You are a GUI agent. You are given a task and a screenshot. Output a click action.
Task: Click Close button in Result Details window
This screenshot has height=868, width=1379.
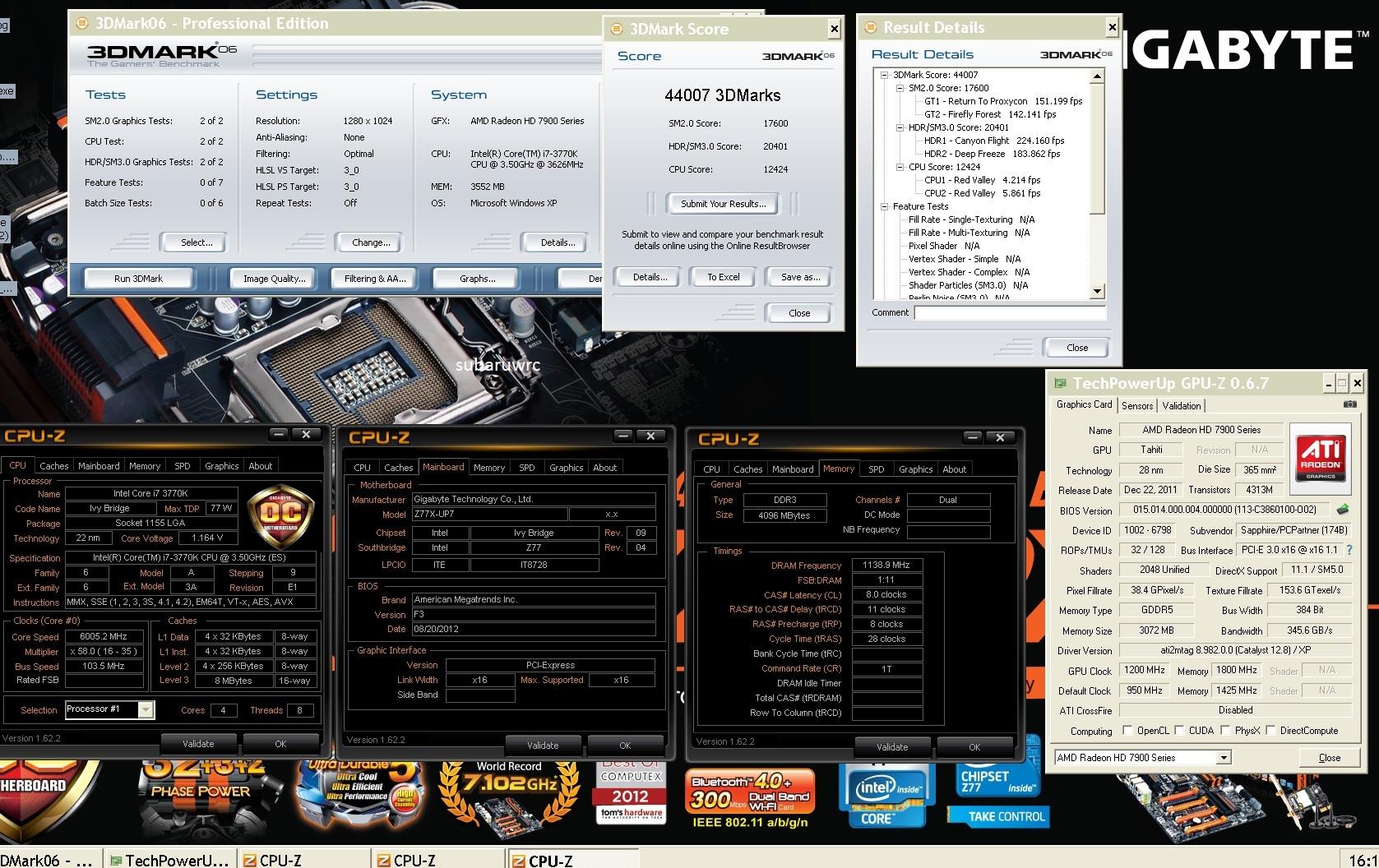[1077, 348]
